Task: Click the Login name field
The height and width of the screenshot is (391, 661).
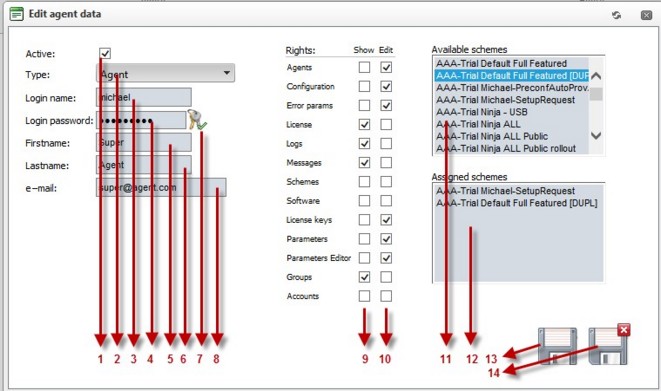Action: (144, 97)
